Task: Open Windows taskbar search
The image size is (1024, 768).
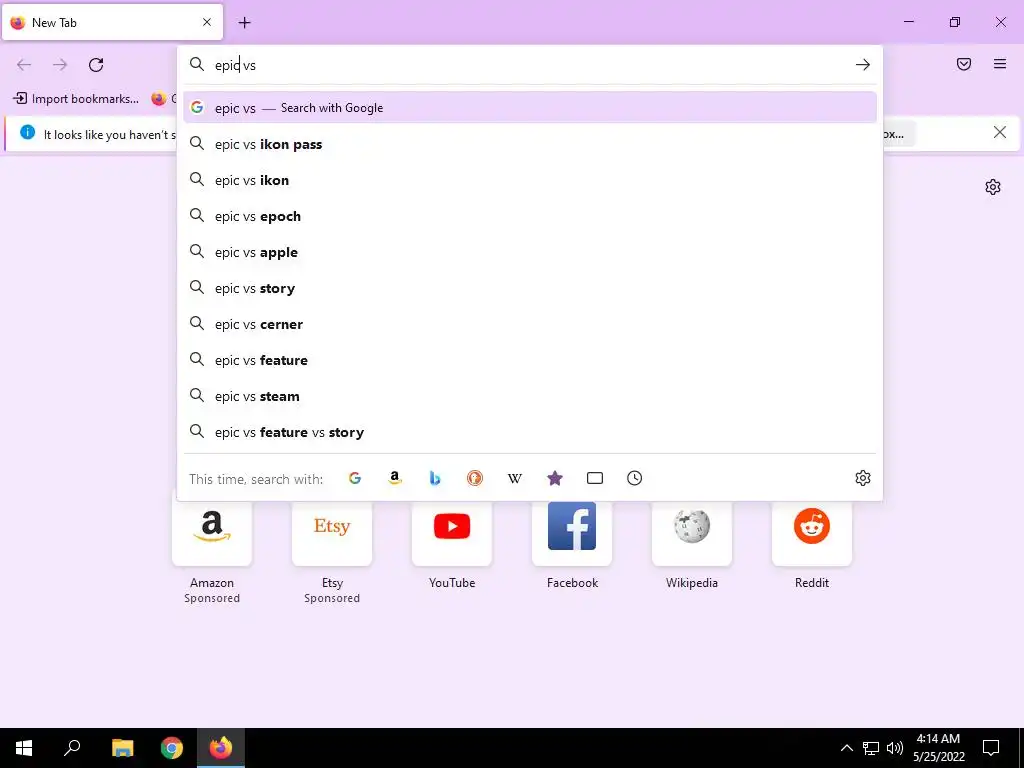Action: click(x=72, y=748)
